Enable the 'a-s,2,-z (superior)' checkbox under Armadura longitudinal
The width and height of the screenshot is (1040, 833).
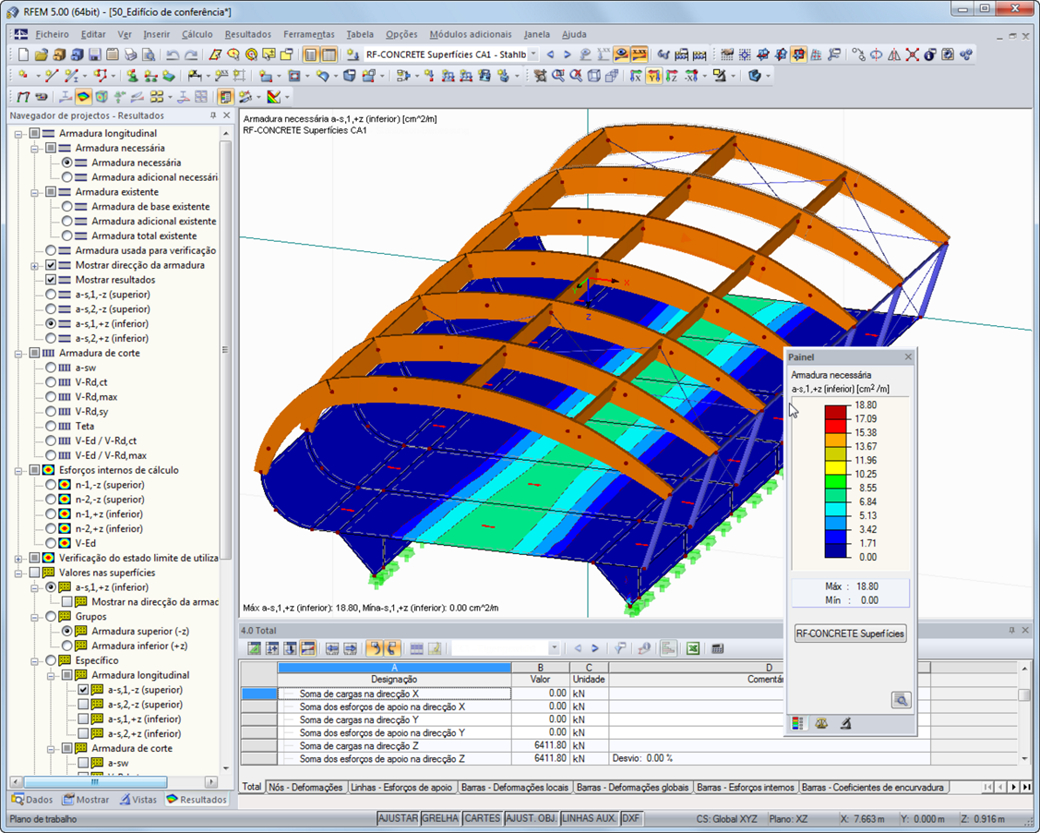point(84,704)
